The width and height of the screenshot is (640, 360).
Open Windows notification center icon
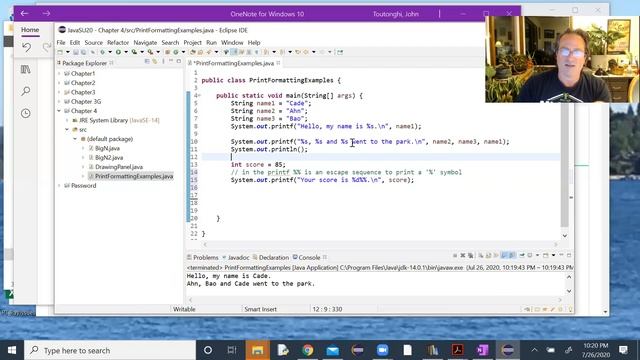(623, 350)
